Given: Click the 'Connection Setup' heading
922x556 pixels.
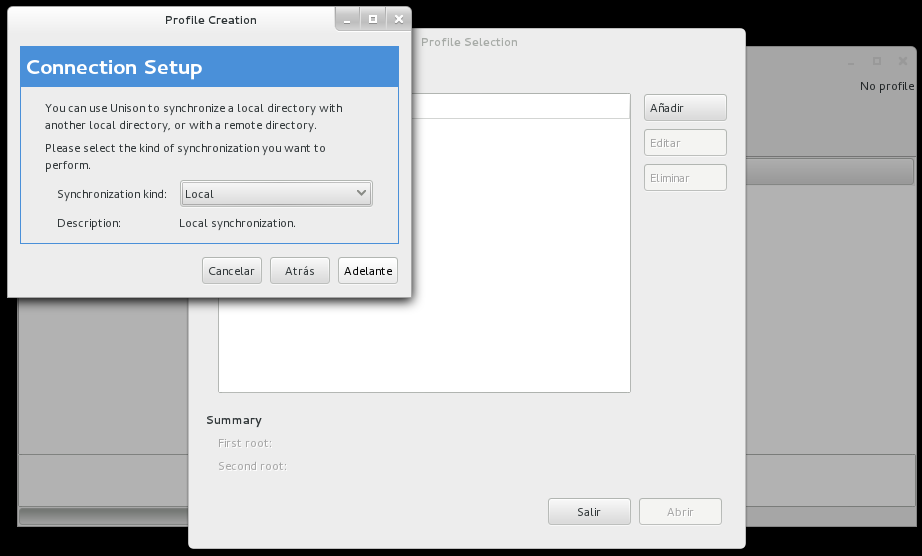Looking at the screenshot, I should pyautogui.click(x=114, y=68).
